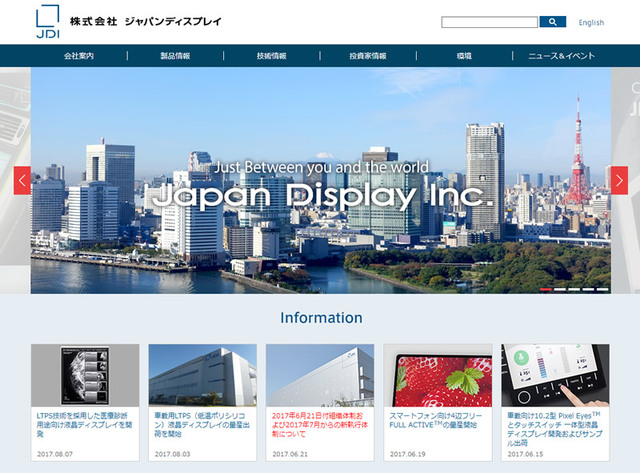The image size is (640, 473).
Task: Open the 2017年6月21日 building thumbnail
Action: click(x=320, y=375)
